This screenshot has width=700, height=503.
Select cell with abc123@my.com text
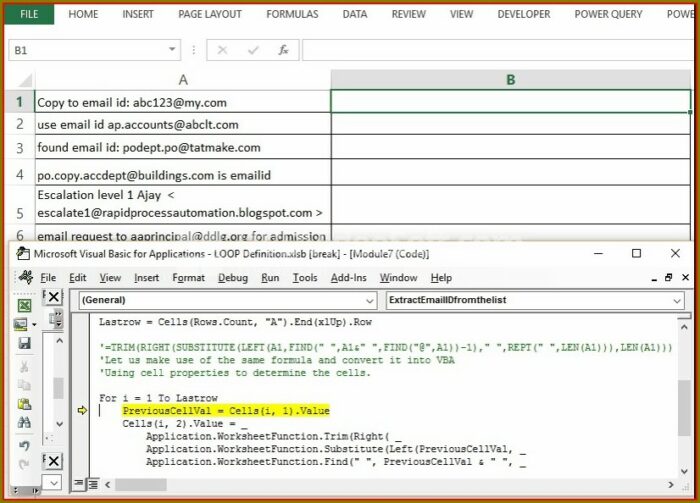[183, 102]
